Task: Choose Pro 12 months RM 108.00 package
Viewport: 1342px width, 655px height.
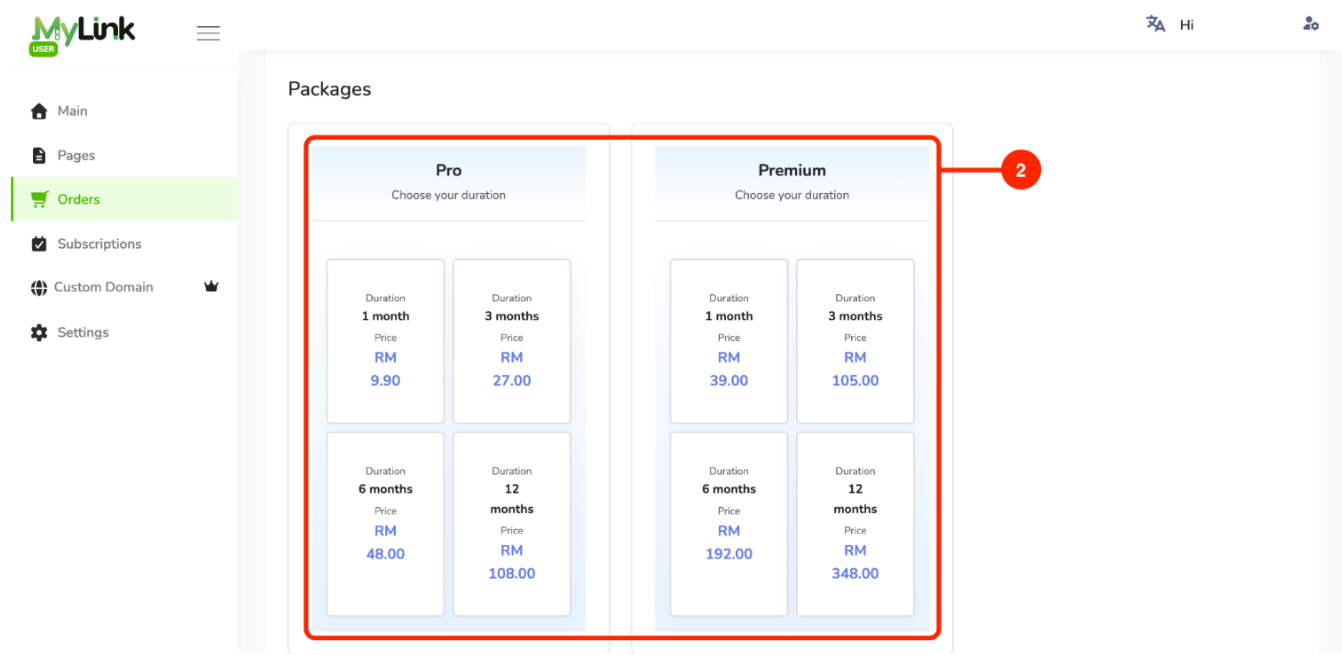Action: pyautogui.click(x=512, y=524)
